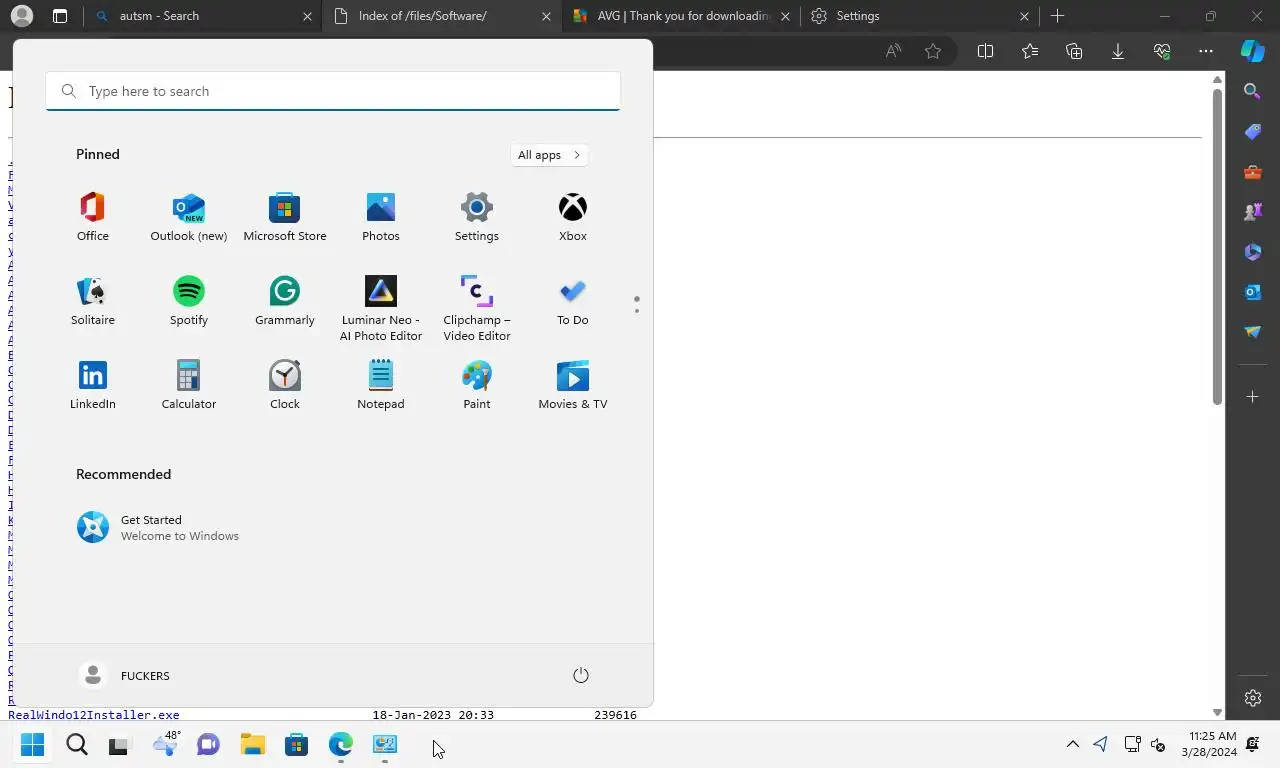The width and height of the screenshot is (1280, 768).
Task: Open the Clock app
Action: (x=285, y=385)
